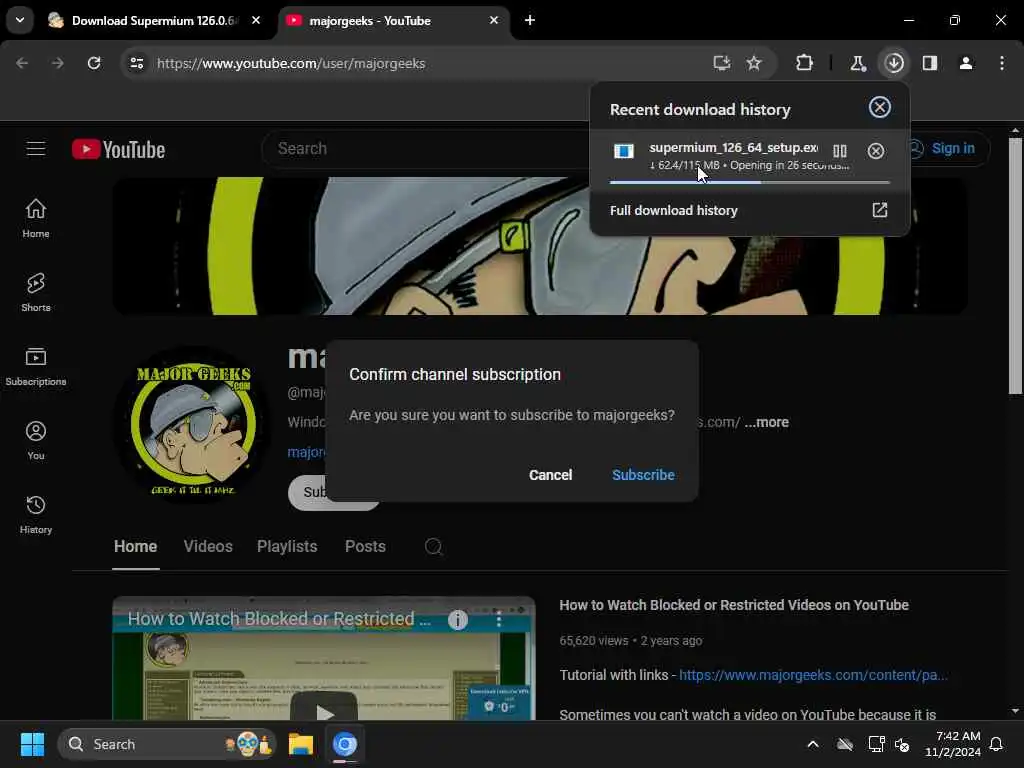Open featured video three-dot options
Viewport: 1024px width, 768px height.
point(499,619)
